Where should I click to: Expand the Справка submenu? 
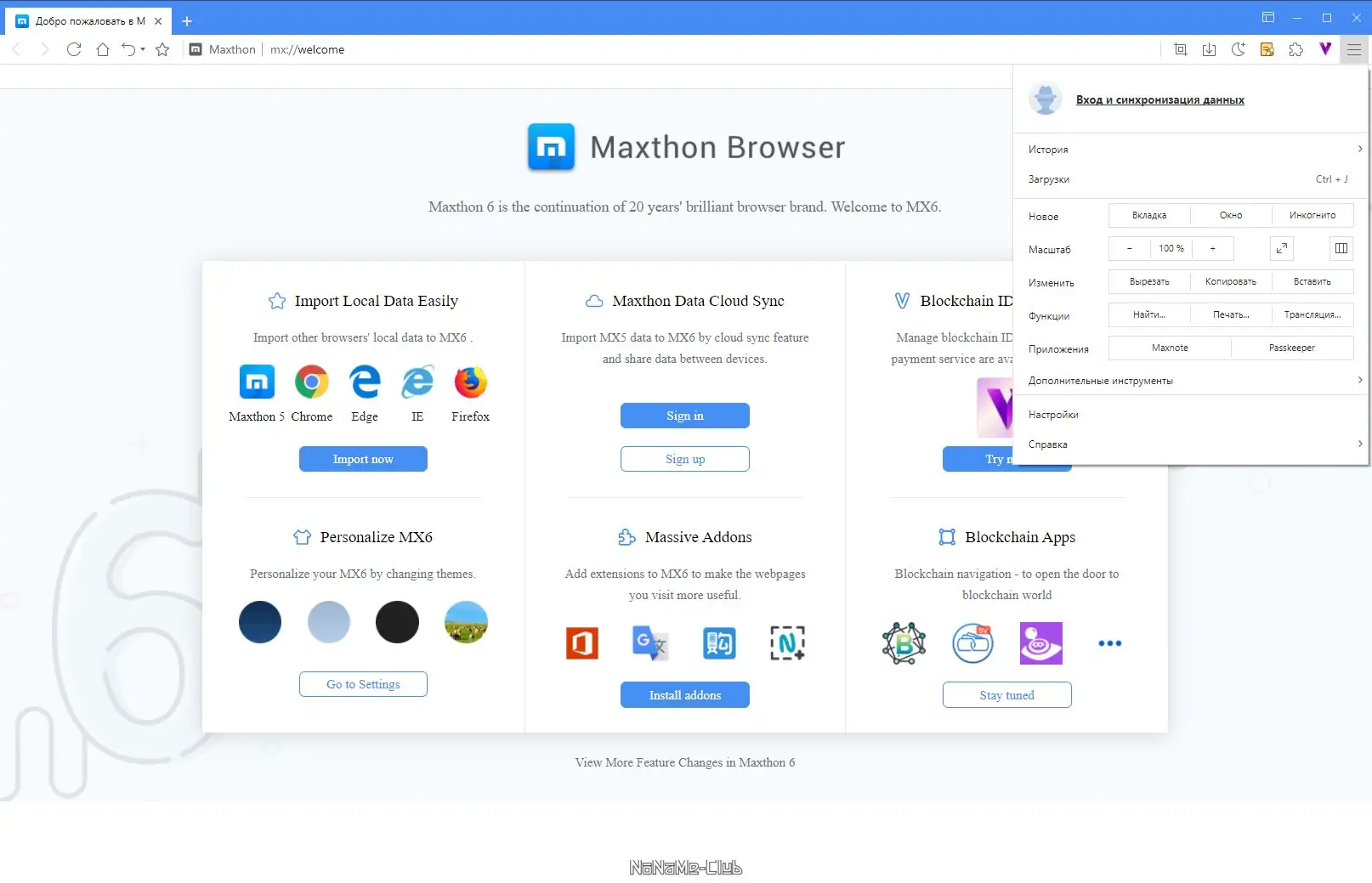[x=1190, y=444]
